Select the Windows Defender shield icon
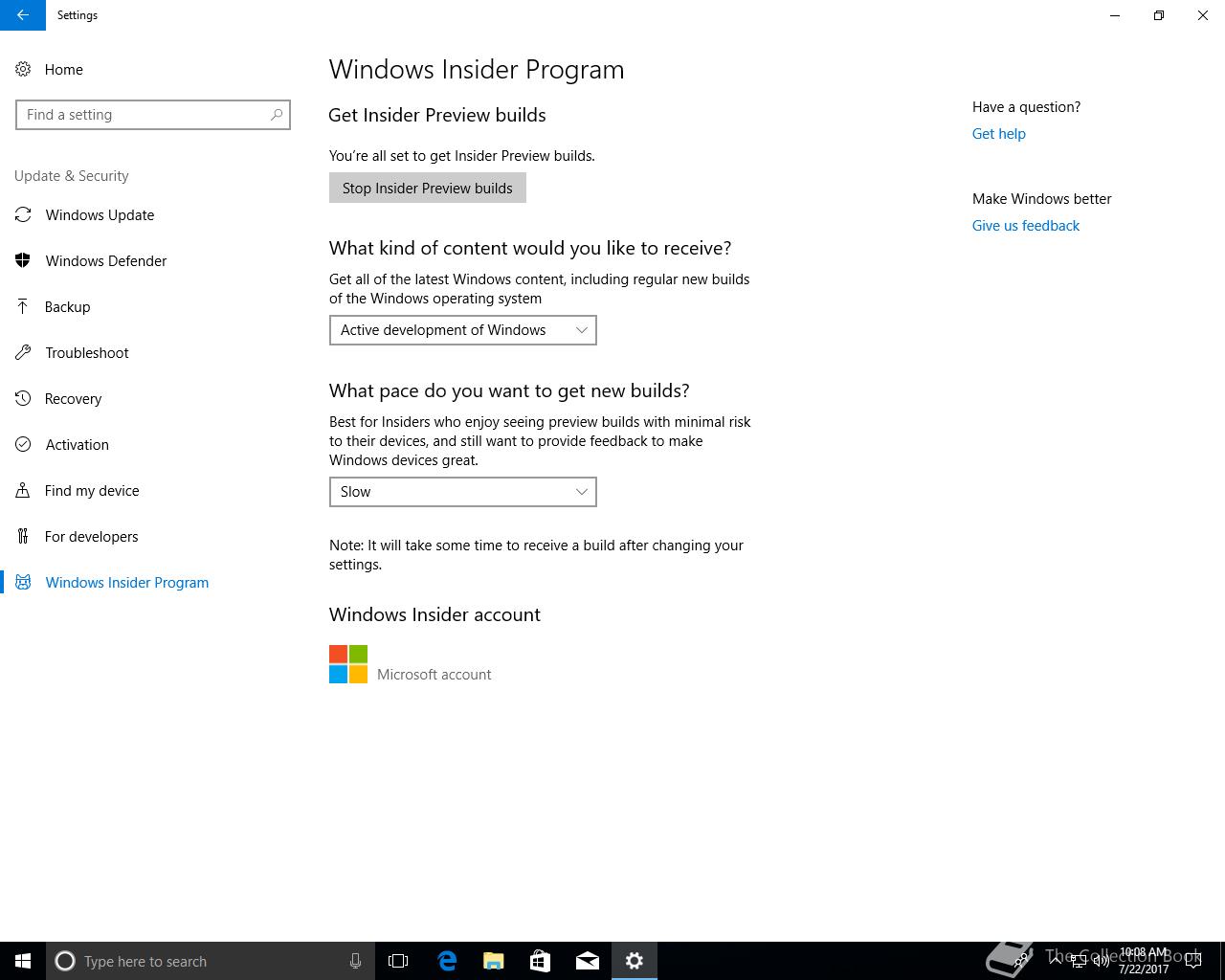The image size is (1225, 980). [23, 261]
